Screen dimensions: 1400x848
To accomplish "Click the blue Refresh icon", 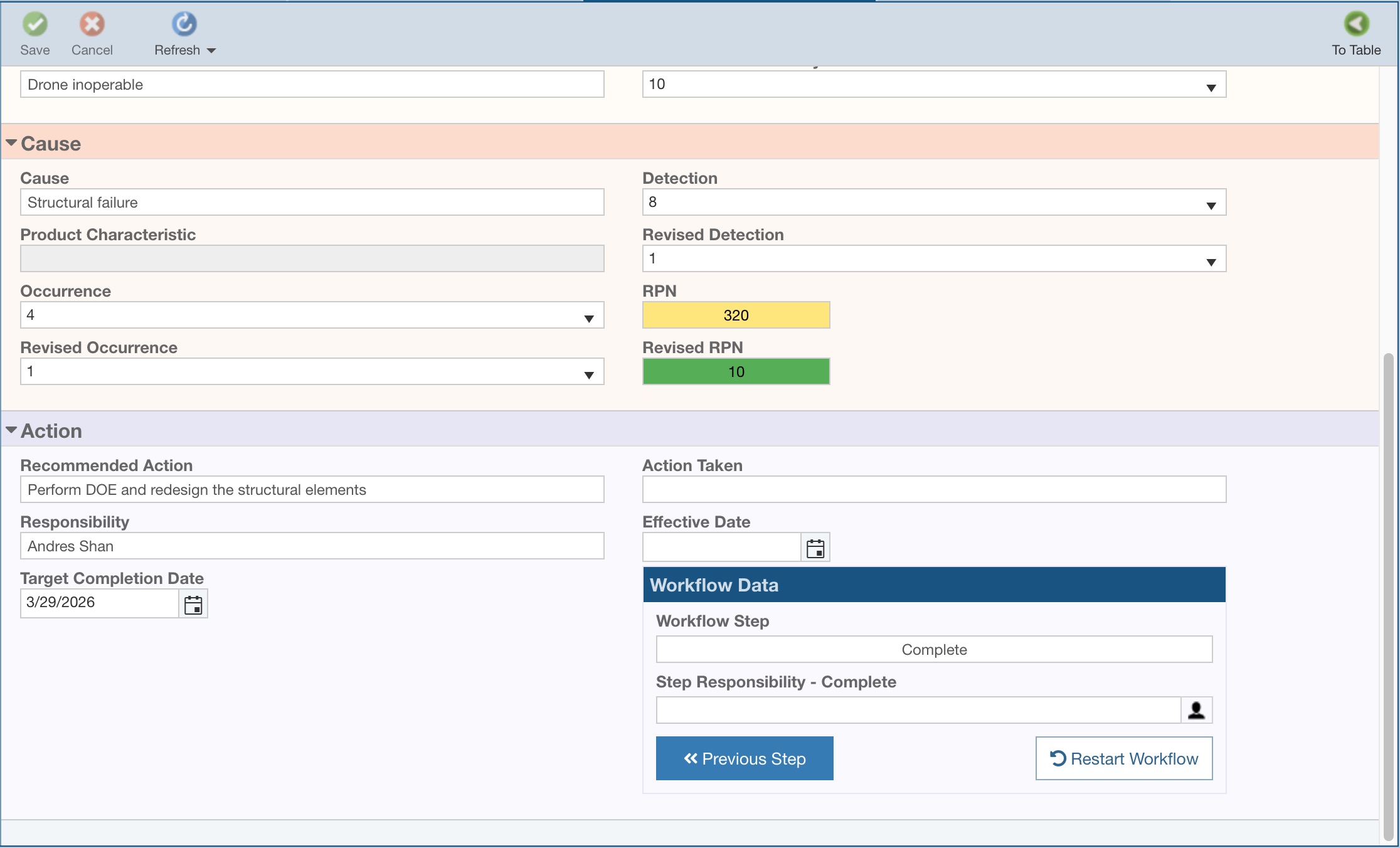I will point(184,24).
